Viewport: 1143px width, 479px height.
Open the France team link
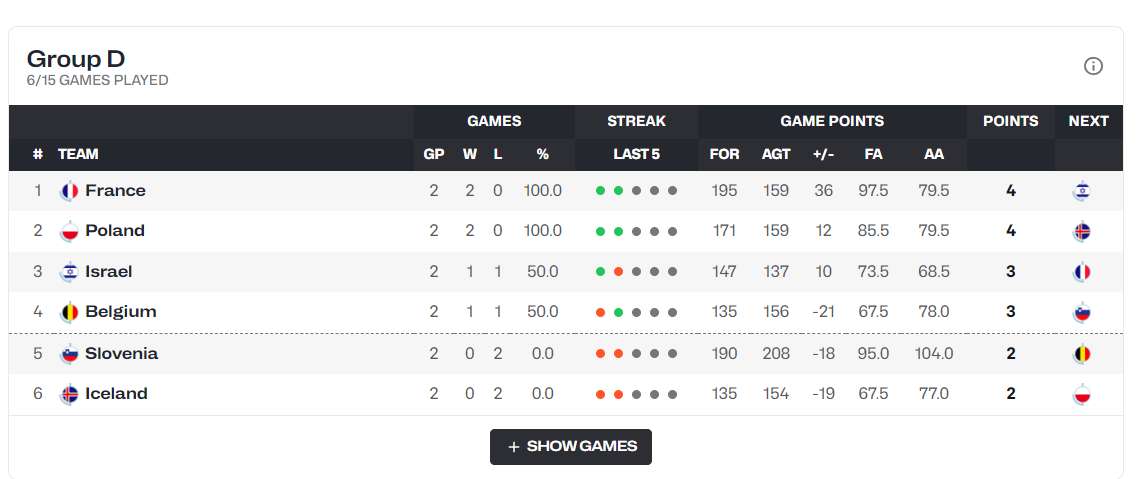point(115,190)
